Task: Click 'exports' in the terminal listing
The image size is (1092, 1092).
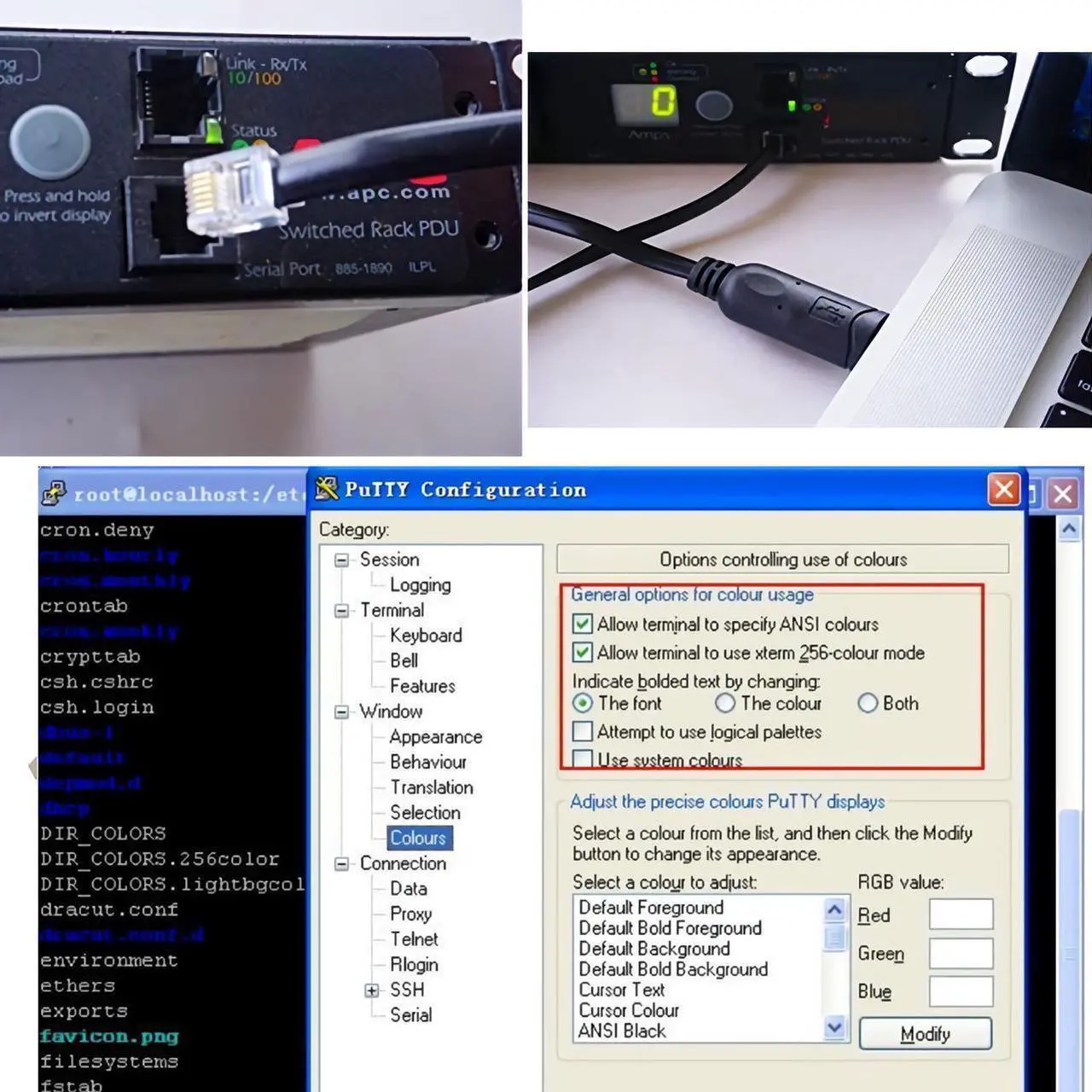Action: 84,1012
